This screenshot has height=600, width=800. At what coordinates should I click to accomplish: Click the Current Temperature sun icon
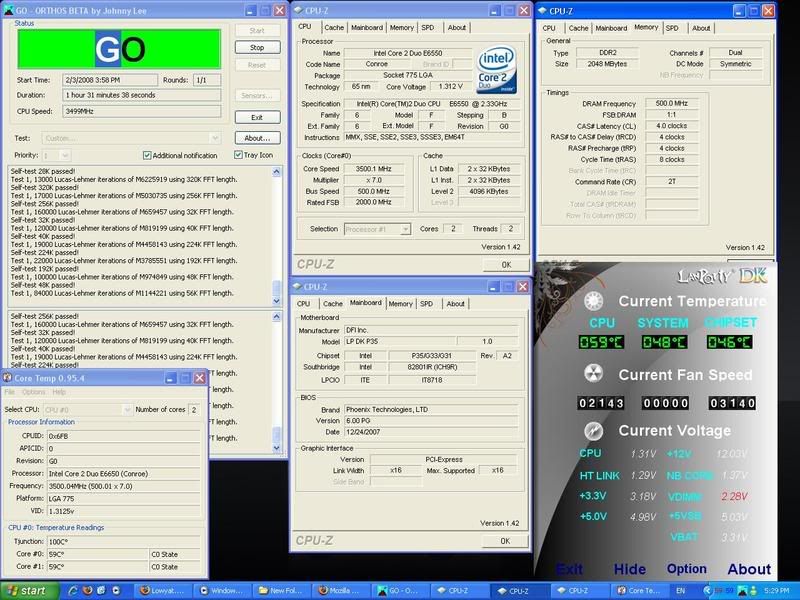point(594,302)
